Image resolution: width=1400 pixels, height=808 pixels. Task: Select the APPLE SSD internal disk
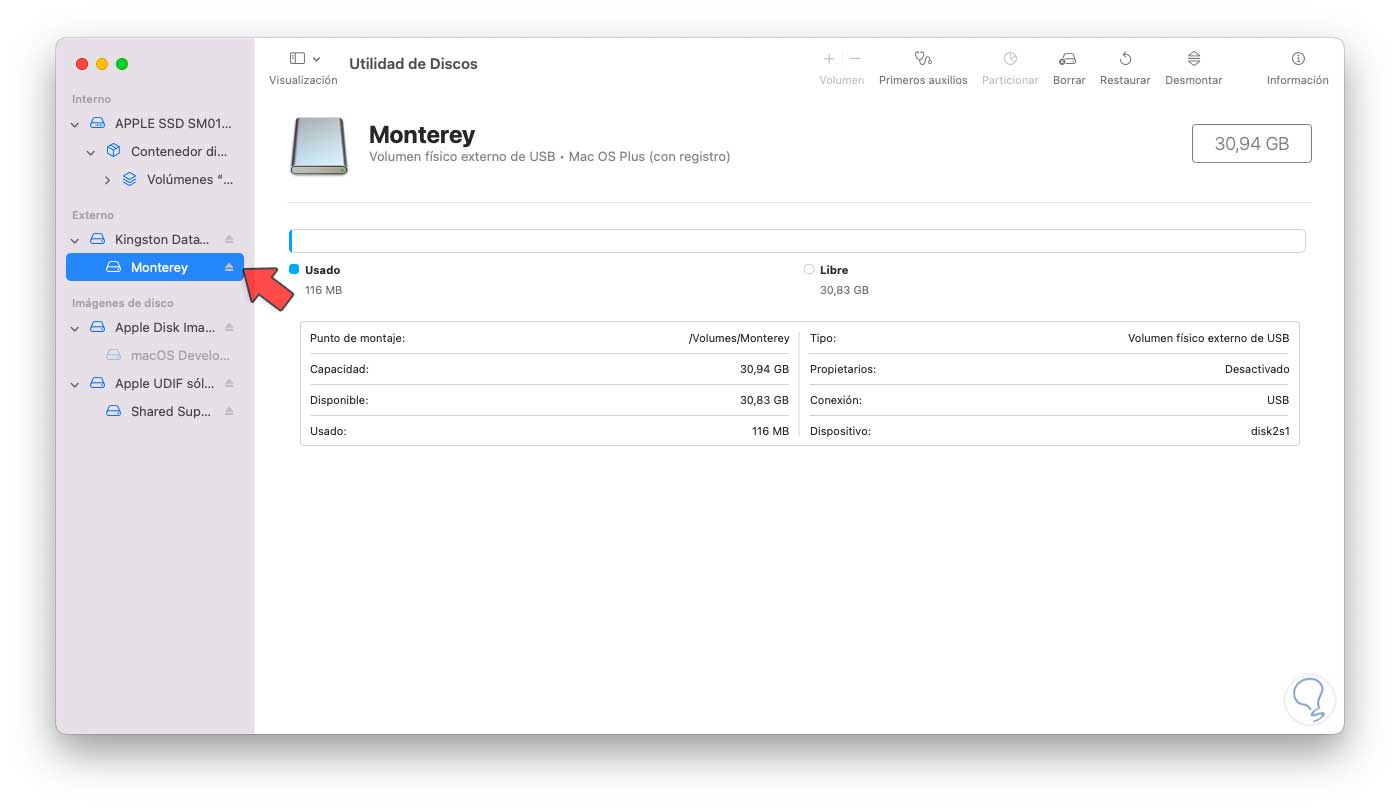click(155, 124)
